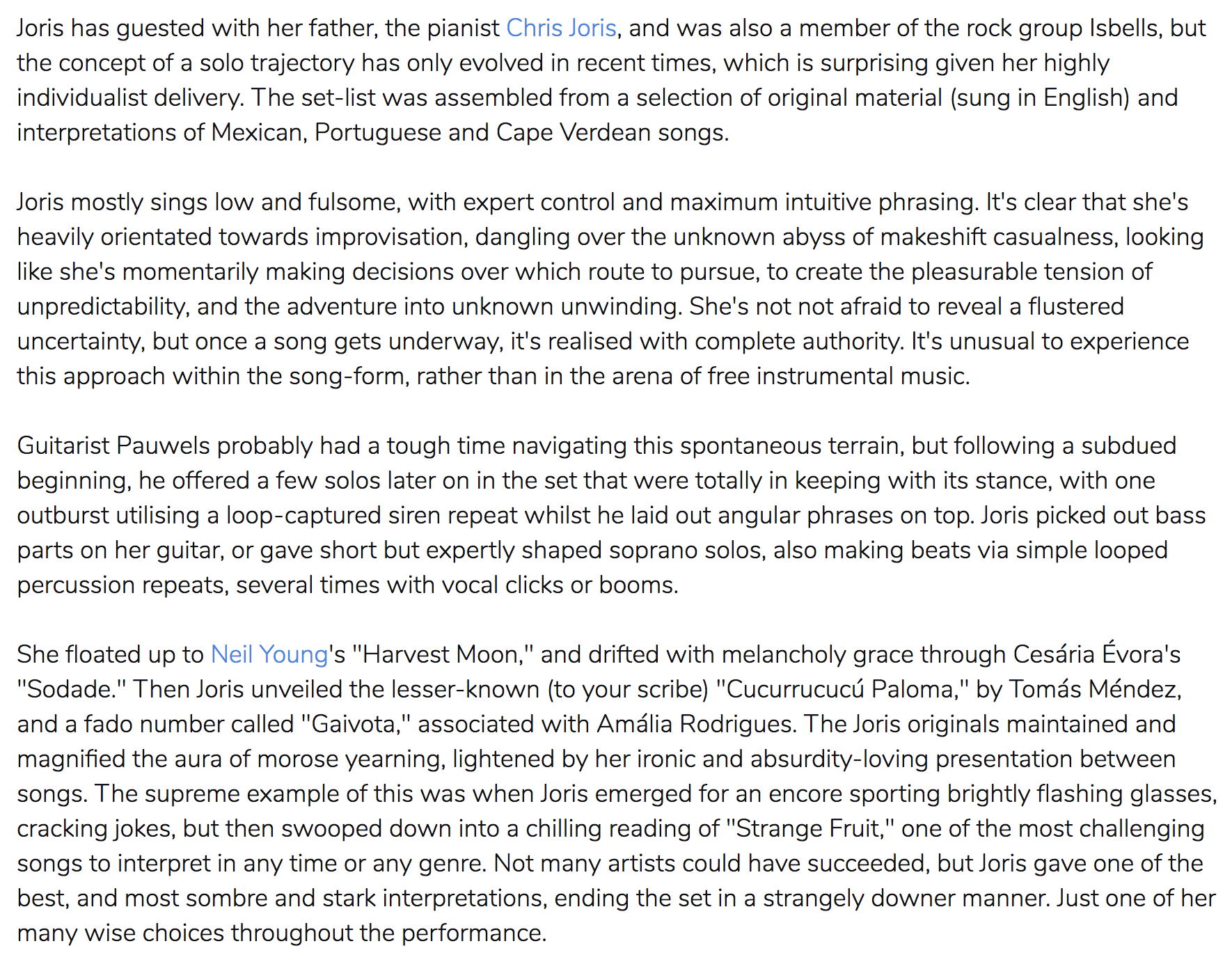Viewport: 1232px width, 962px height.
Task: Open the Chris Joris link
Action: 561,28
